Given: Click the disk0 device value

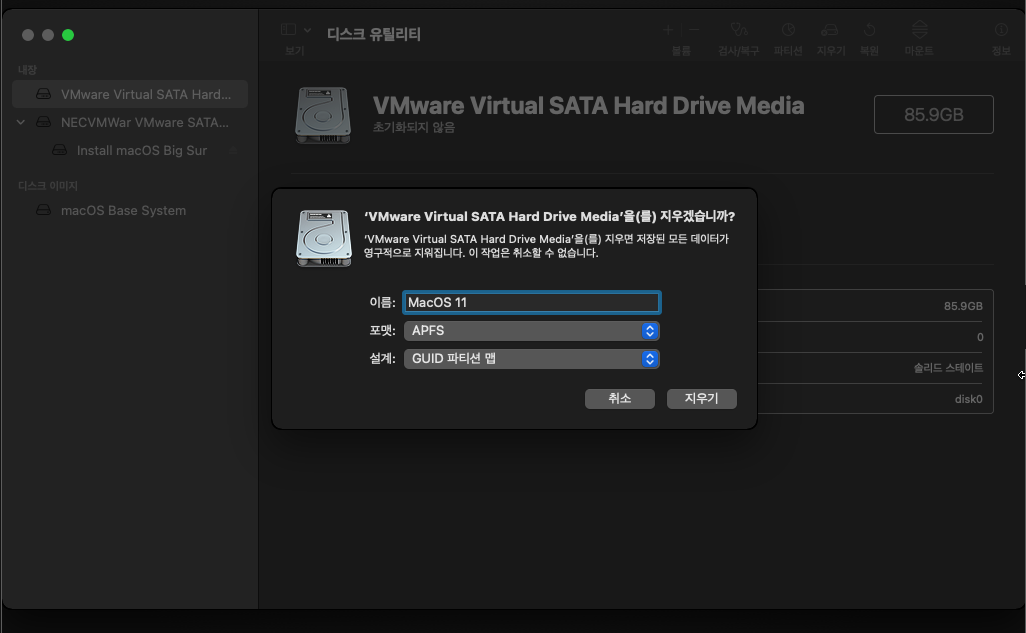Looking at the screenshot, I should pos(968,399).
